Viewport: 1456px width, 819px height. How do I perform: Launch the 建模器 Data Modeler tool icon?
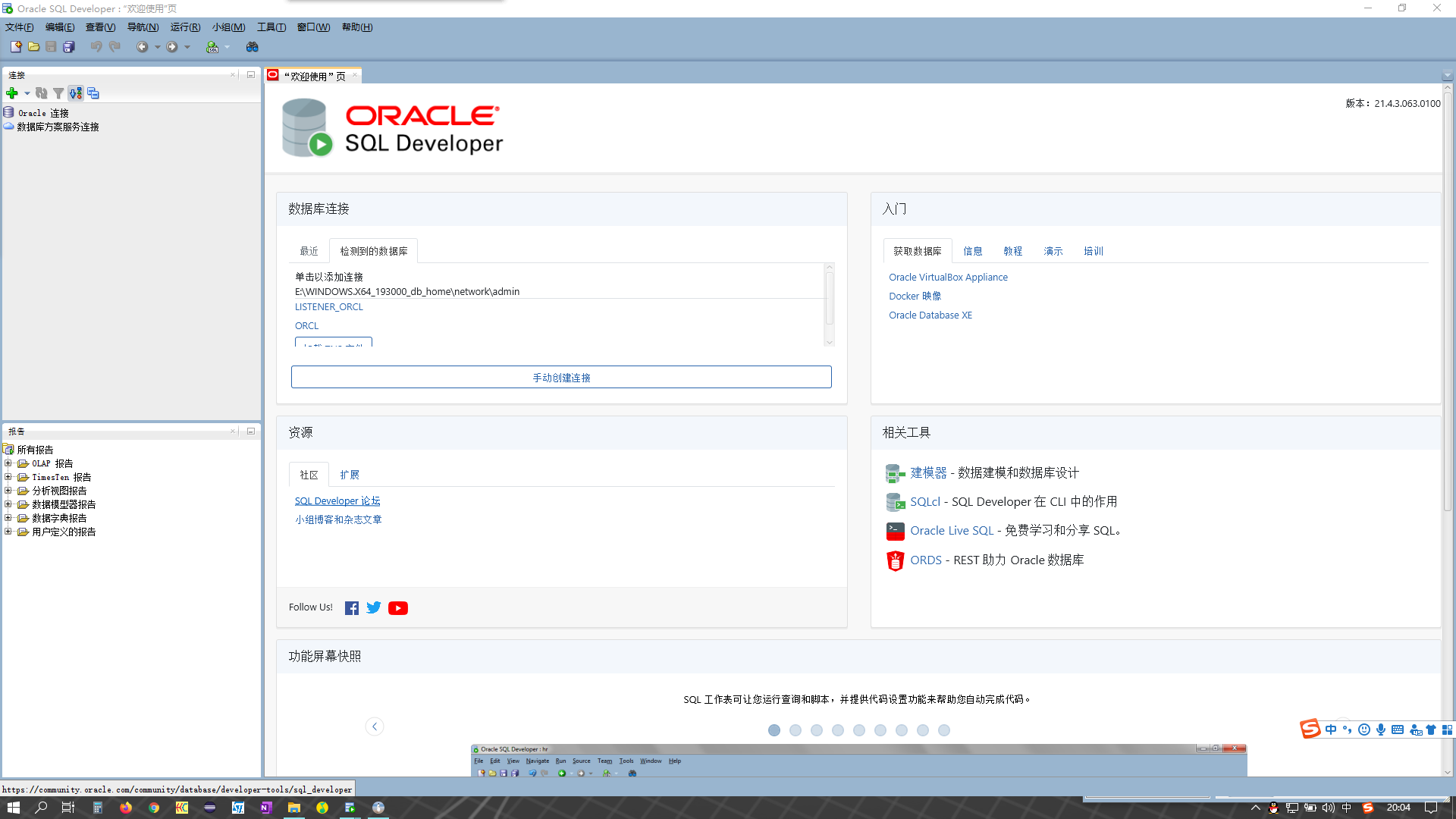coord(895,472)
